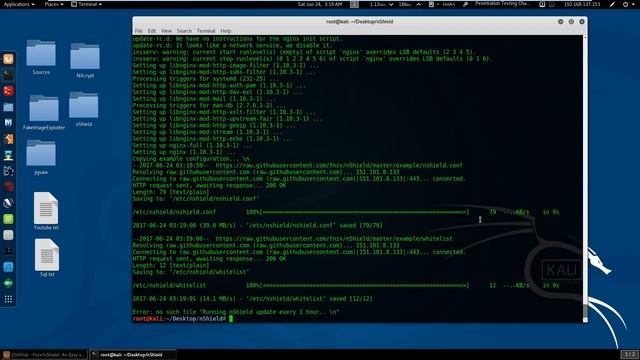Launch the Terminal icon in dock

coord(8,75)
